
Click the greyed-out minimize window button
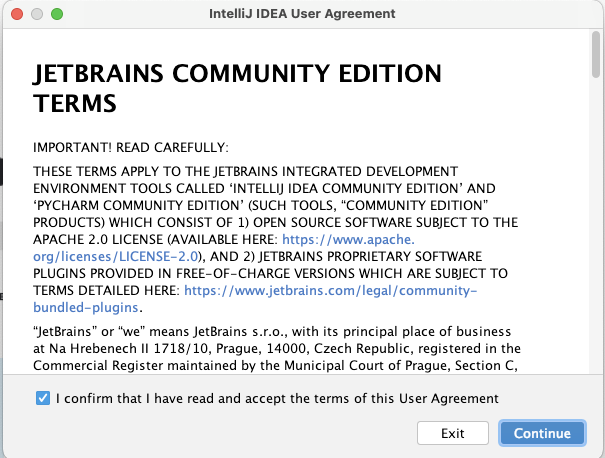(37, 14)
